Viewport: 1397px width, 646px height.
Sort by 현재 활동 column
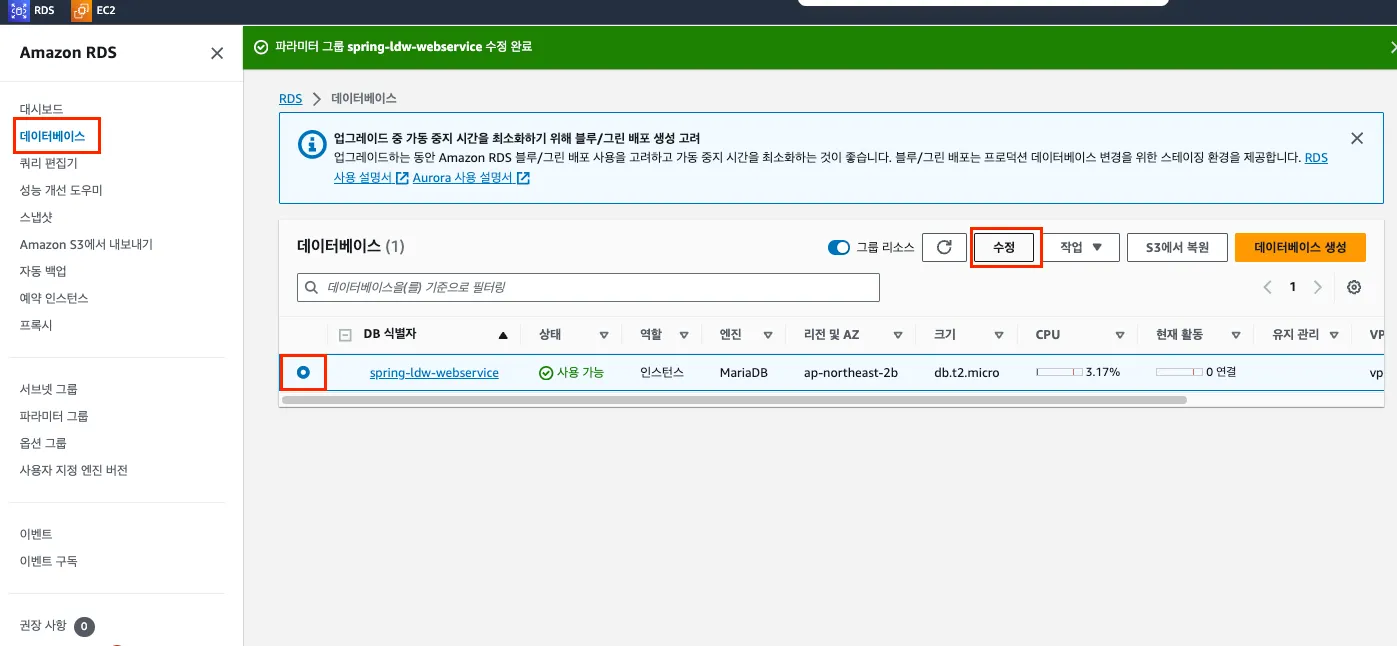click(1236, 335)
